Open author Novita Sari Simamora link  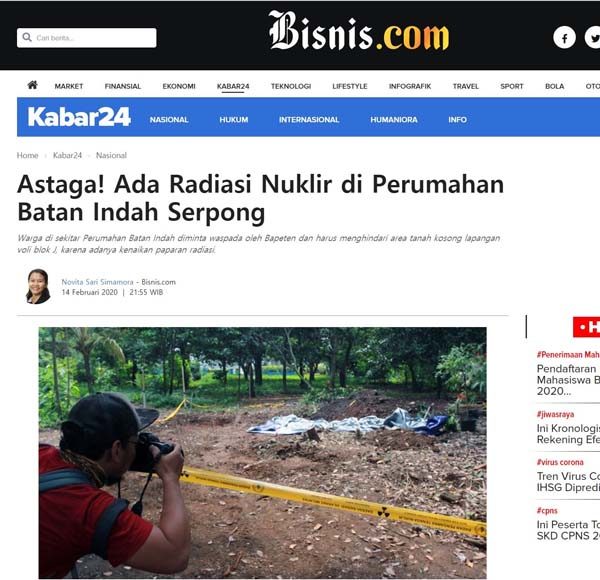pyautogui.click(x=98, y=282)
